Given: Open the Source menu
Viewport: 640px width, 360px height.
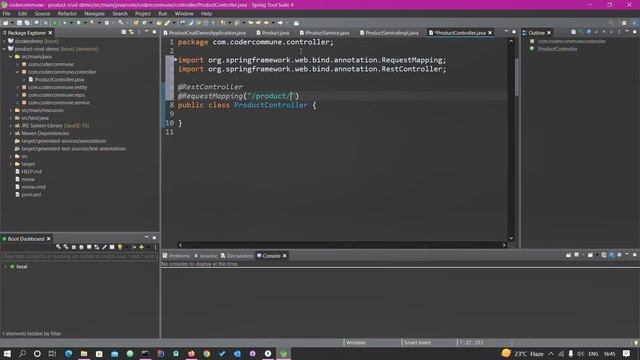Looking at the screenshot, I should 42,13.
